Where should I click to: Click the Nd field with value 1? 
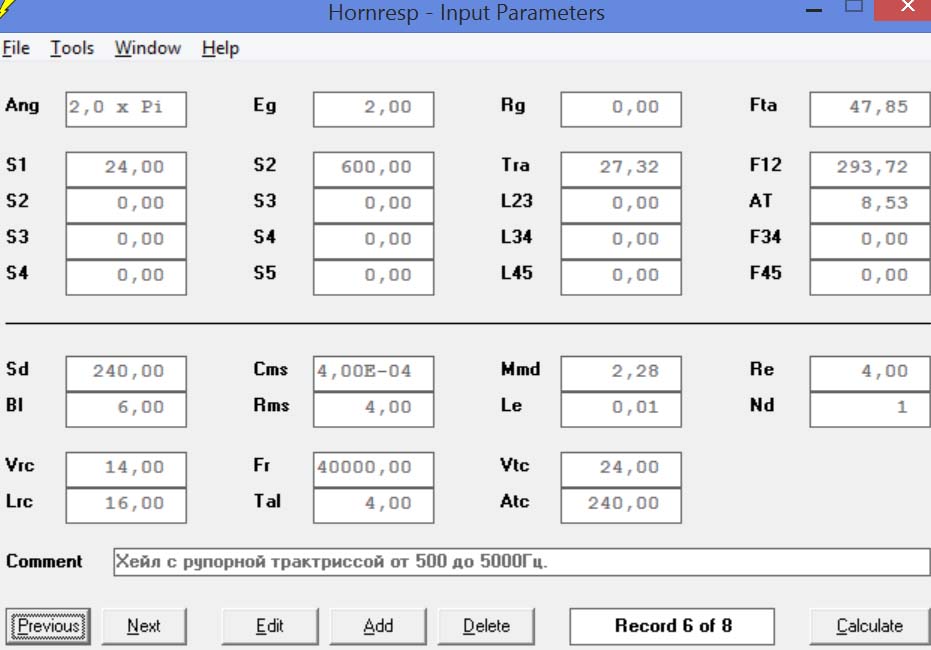pyautogui.click(x=870, y=410)
